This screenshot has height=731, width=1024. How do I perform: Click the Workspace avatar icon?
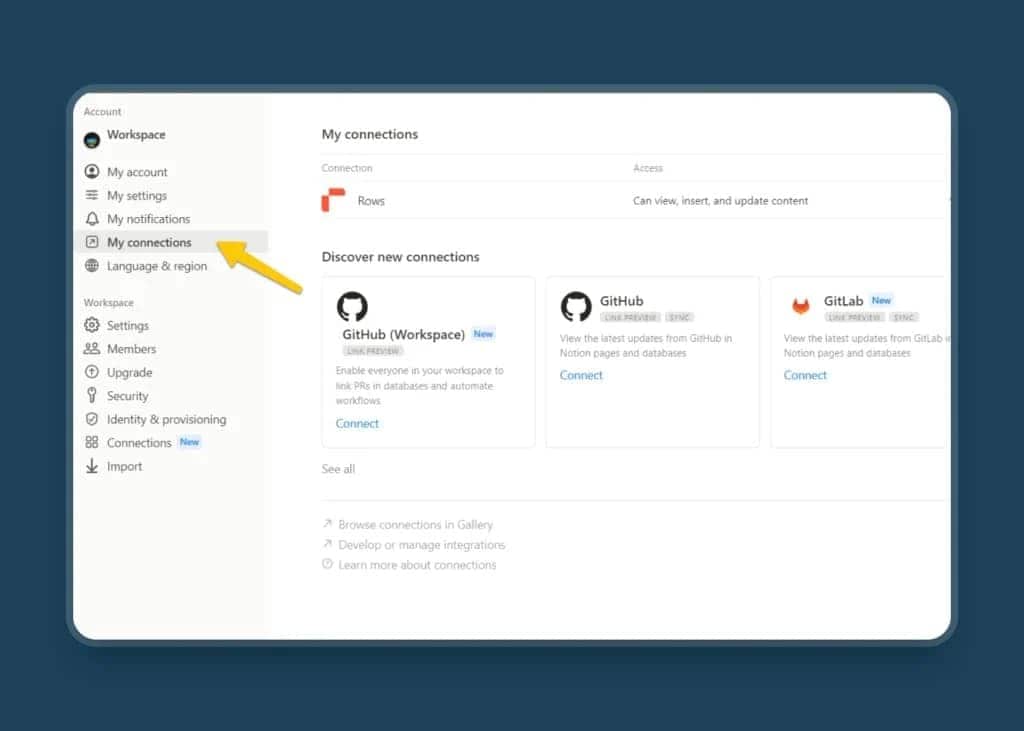pos(92,139)
